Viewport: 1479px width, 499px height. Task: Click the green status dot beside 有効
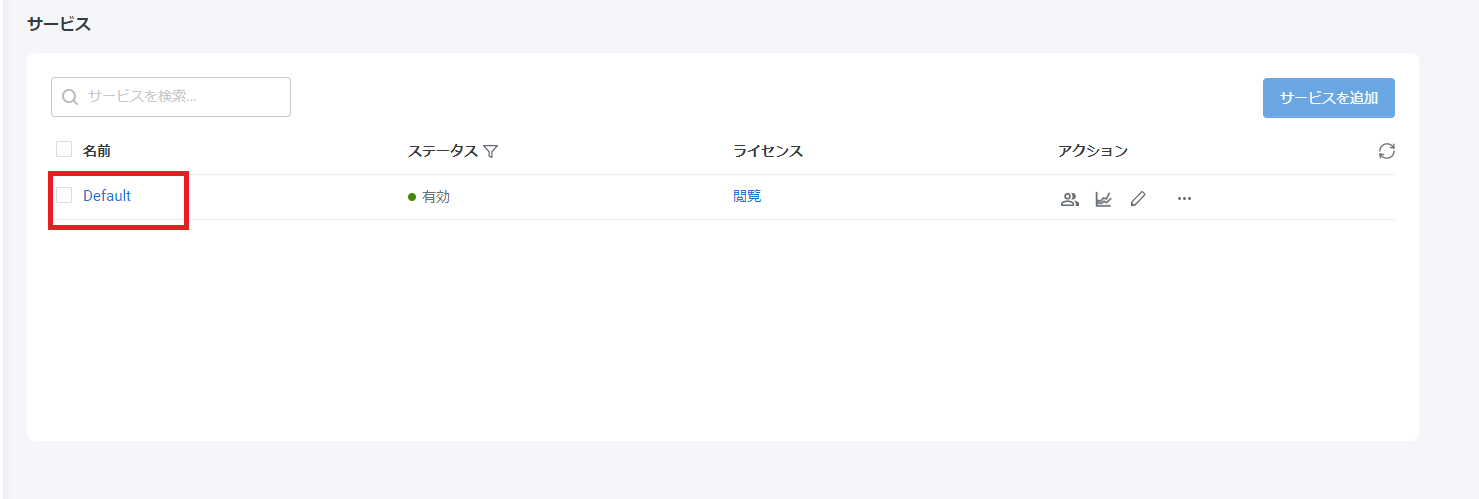pos(412,197)
